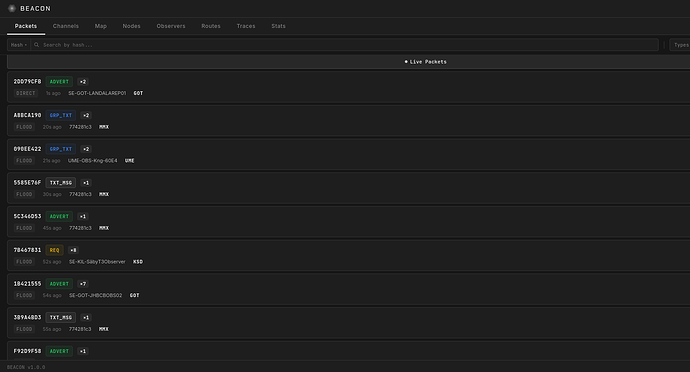Image resolution: width=690 pixels, height=372 pixels.
Task: Focus the Search by hash field
Action: tap(345, 45)
